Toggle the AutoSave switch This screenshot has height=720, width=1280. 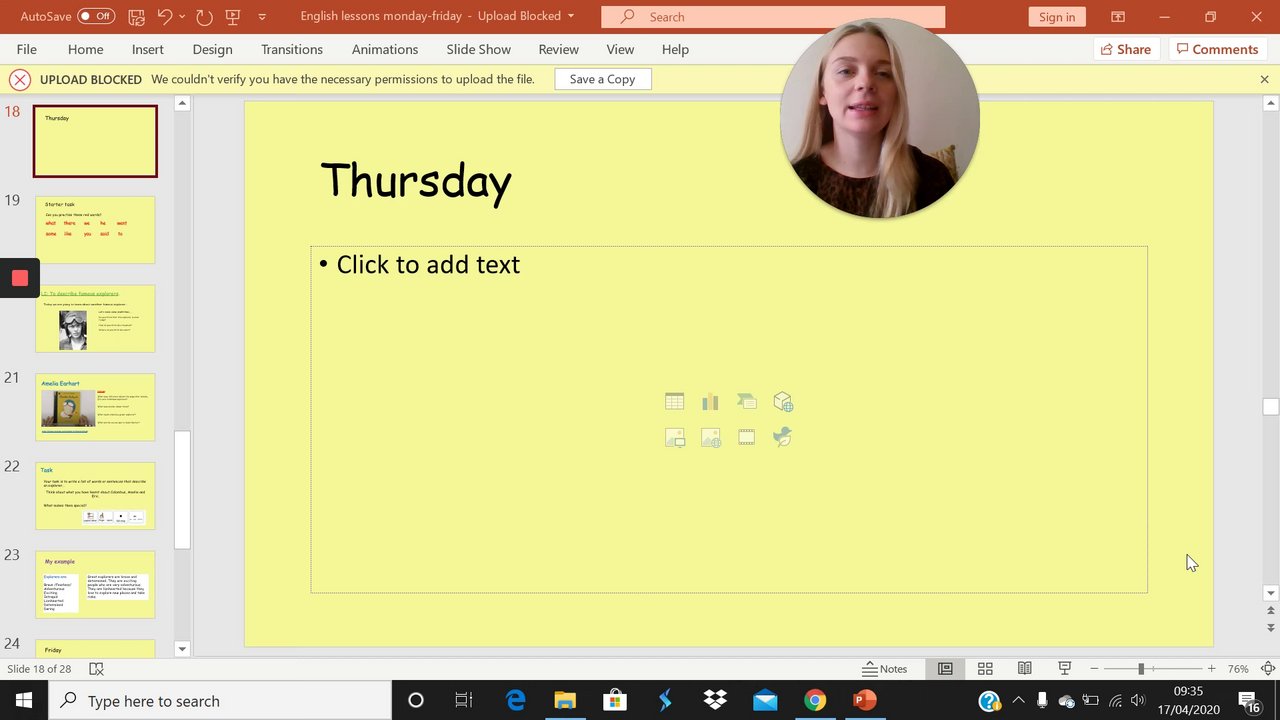coord(96,16)
